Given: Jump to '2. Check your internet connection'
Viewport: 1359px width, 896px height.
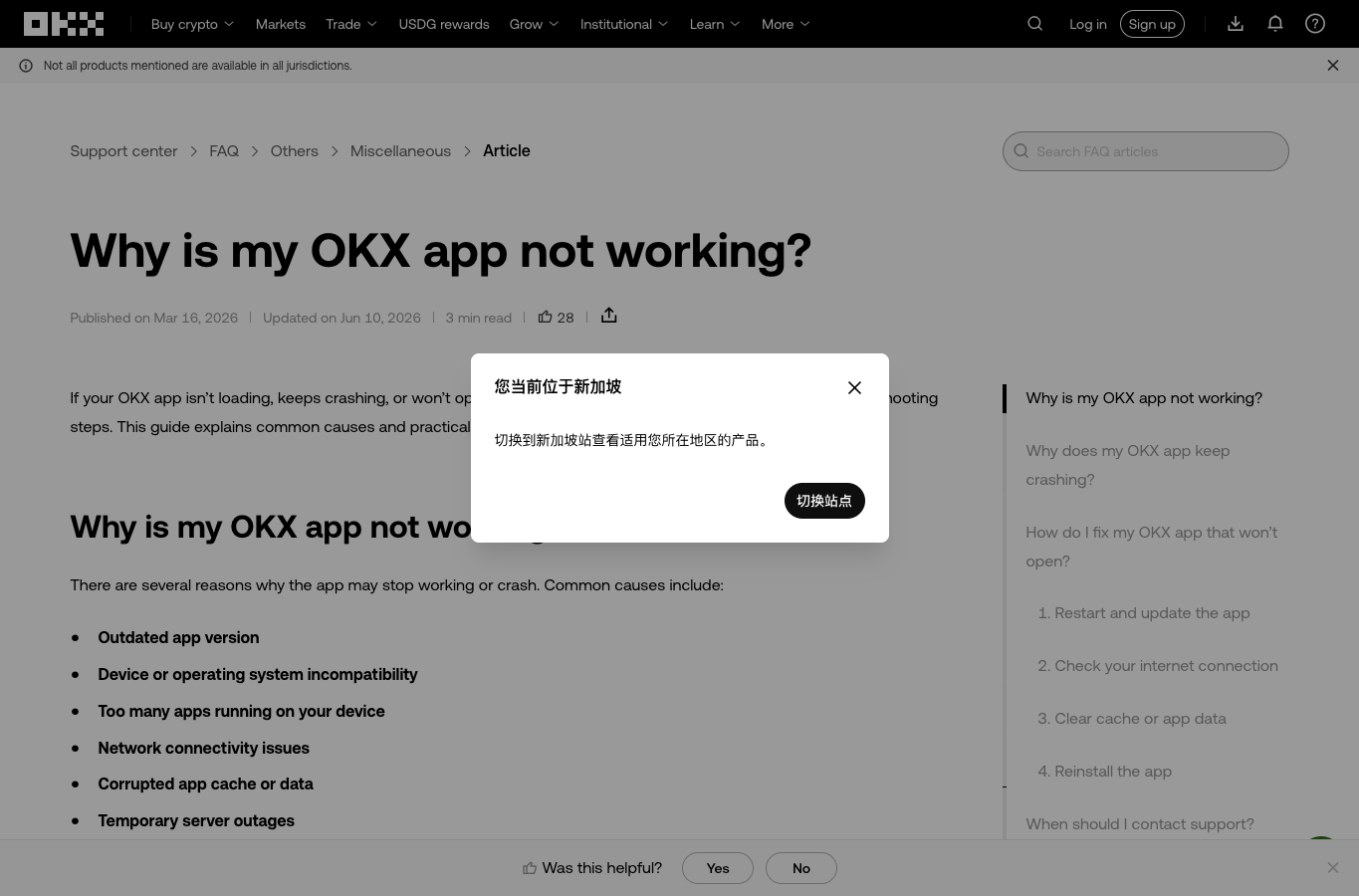Looking at the screenshot, I should 1158,666.
